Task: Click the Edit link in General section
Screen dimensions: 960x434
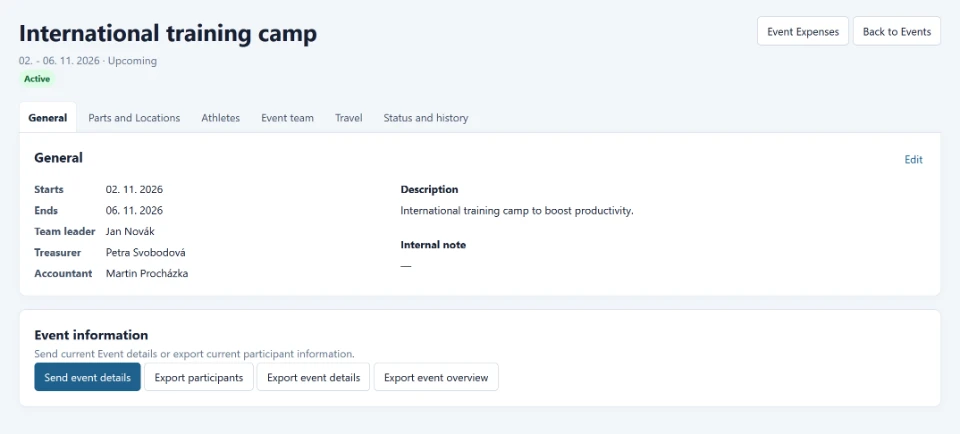Action: (913, 160)
